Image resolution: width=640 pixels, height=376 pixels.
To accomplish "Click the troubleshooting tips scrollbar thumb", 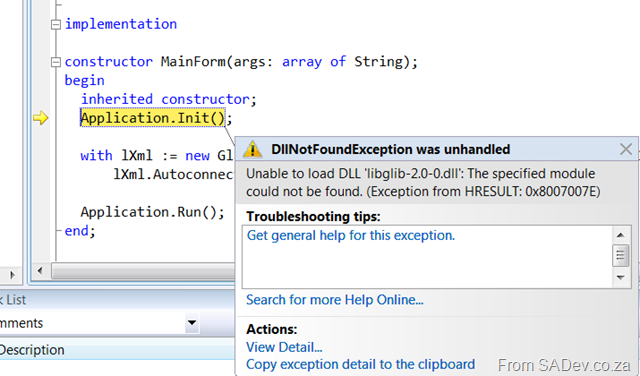I will coord(620,256).
